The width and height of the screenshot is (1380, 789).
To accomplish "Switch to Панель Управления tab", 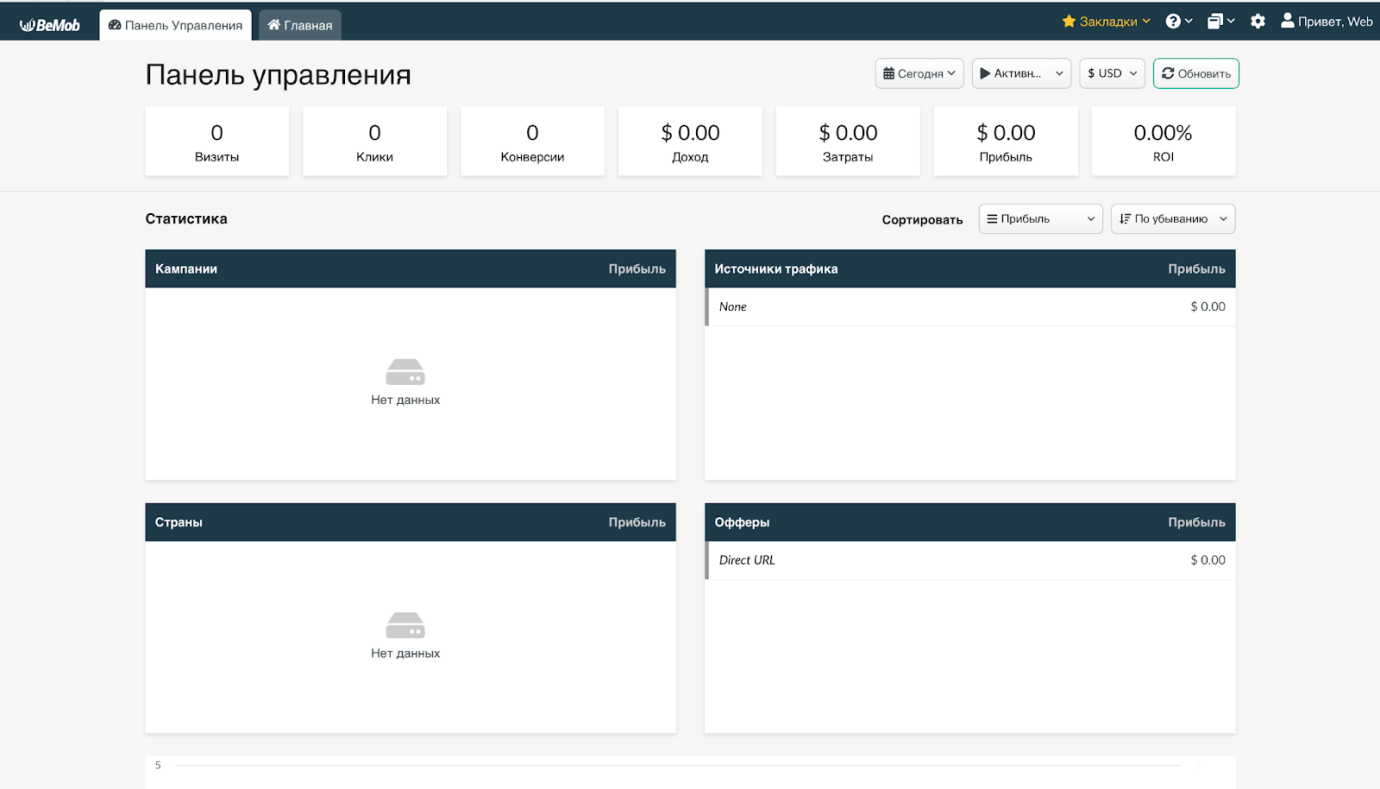I will [176, 25].
